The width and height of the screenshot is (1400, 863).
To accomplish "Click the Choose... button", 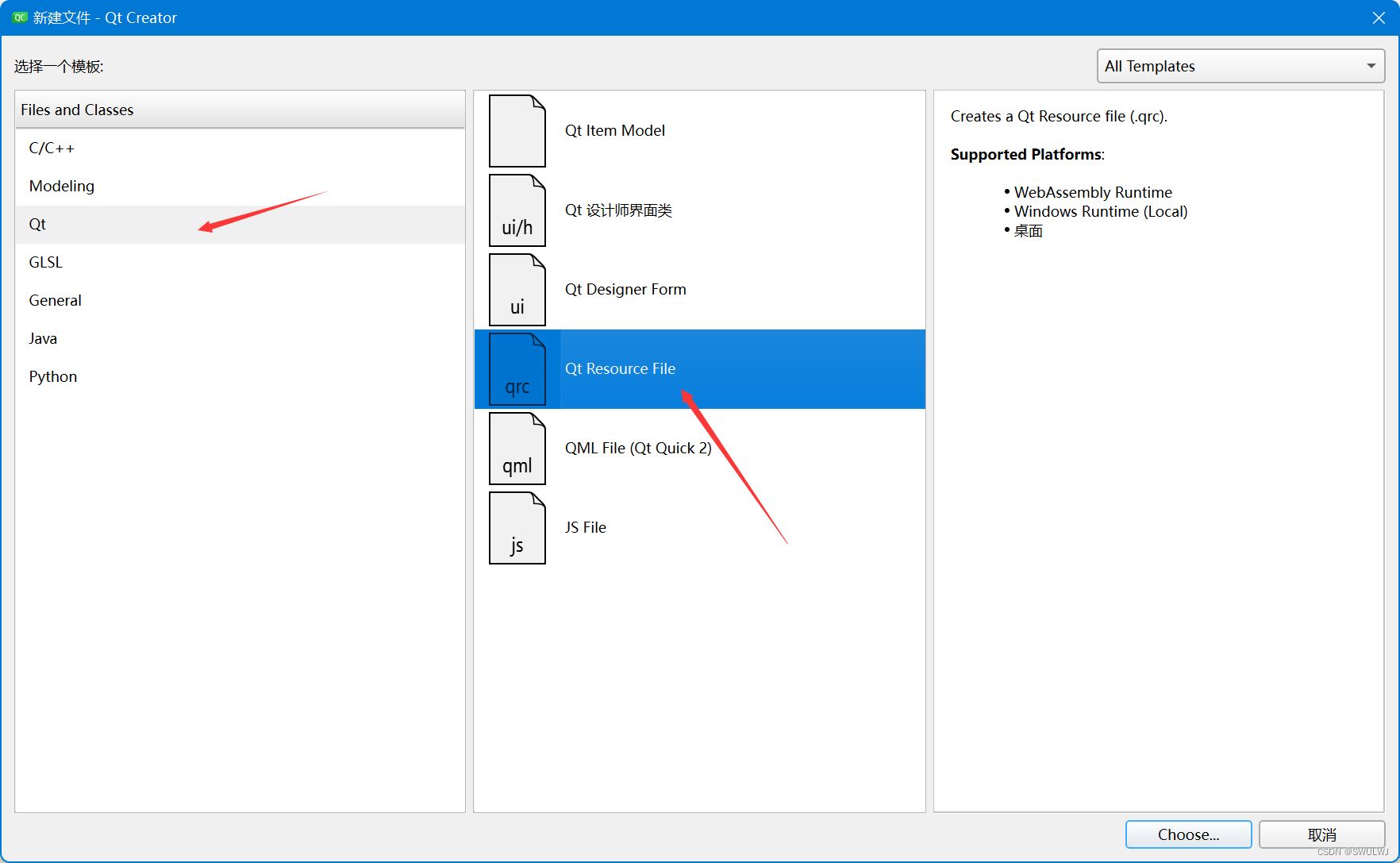I will [x=1188, y=834].
